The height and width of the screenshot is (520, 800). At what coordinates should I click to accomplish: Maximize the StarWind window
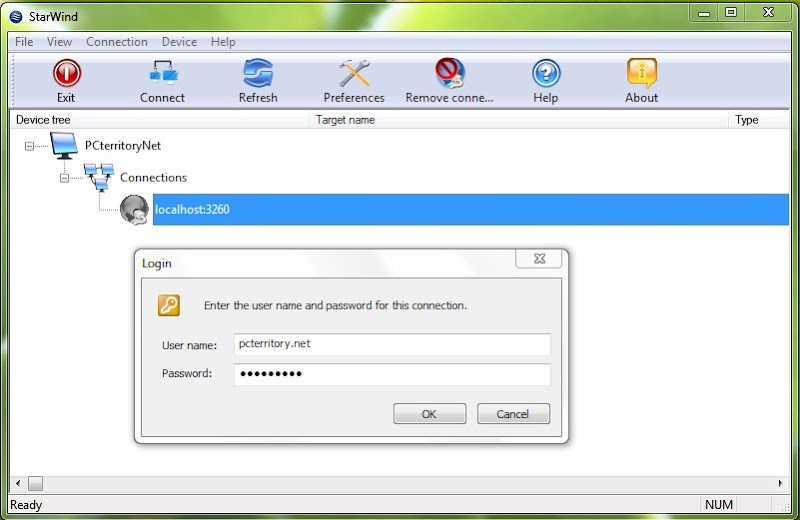point(731,13)
